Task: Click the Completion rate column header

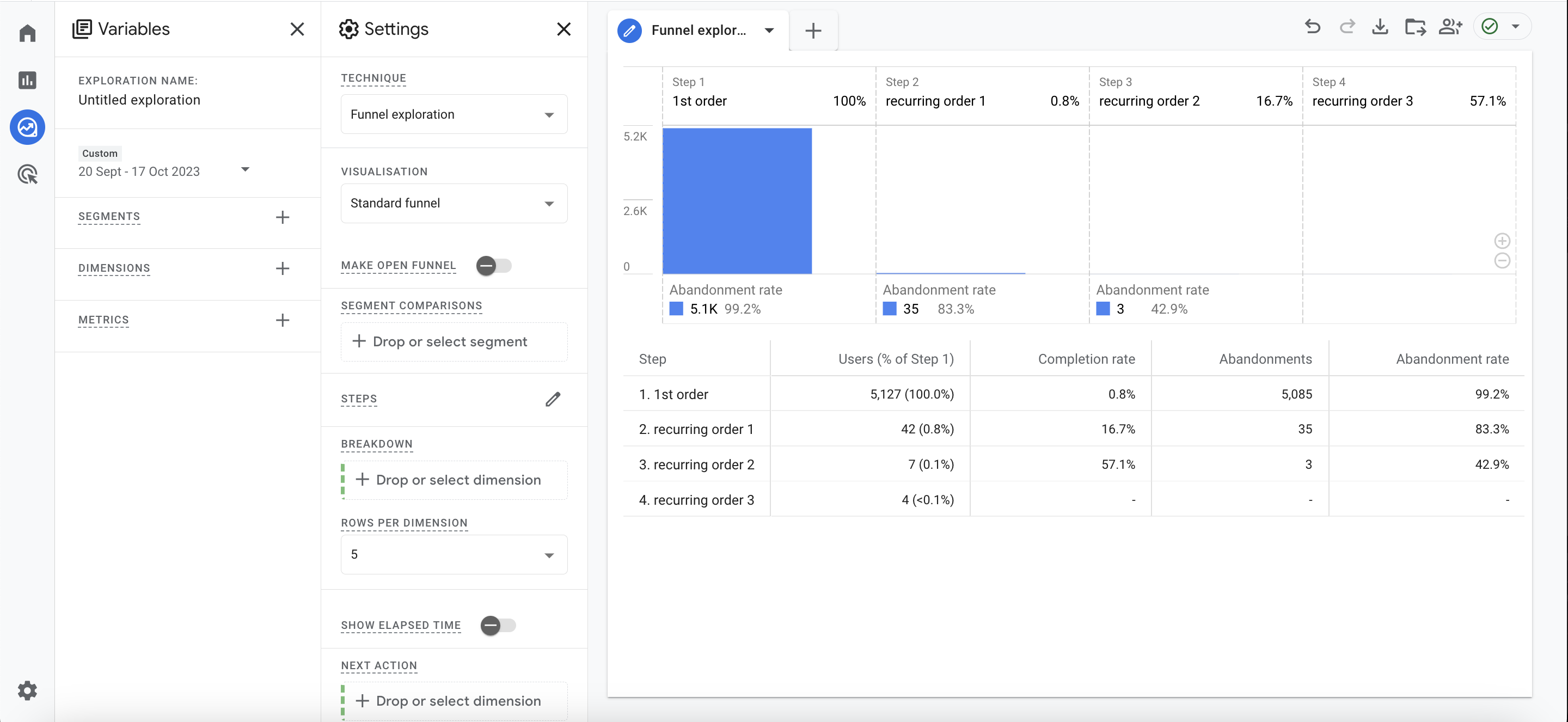Action: point(1086,359)
